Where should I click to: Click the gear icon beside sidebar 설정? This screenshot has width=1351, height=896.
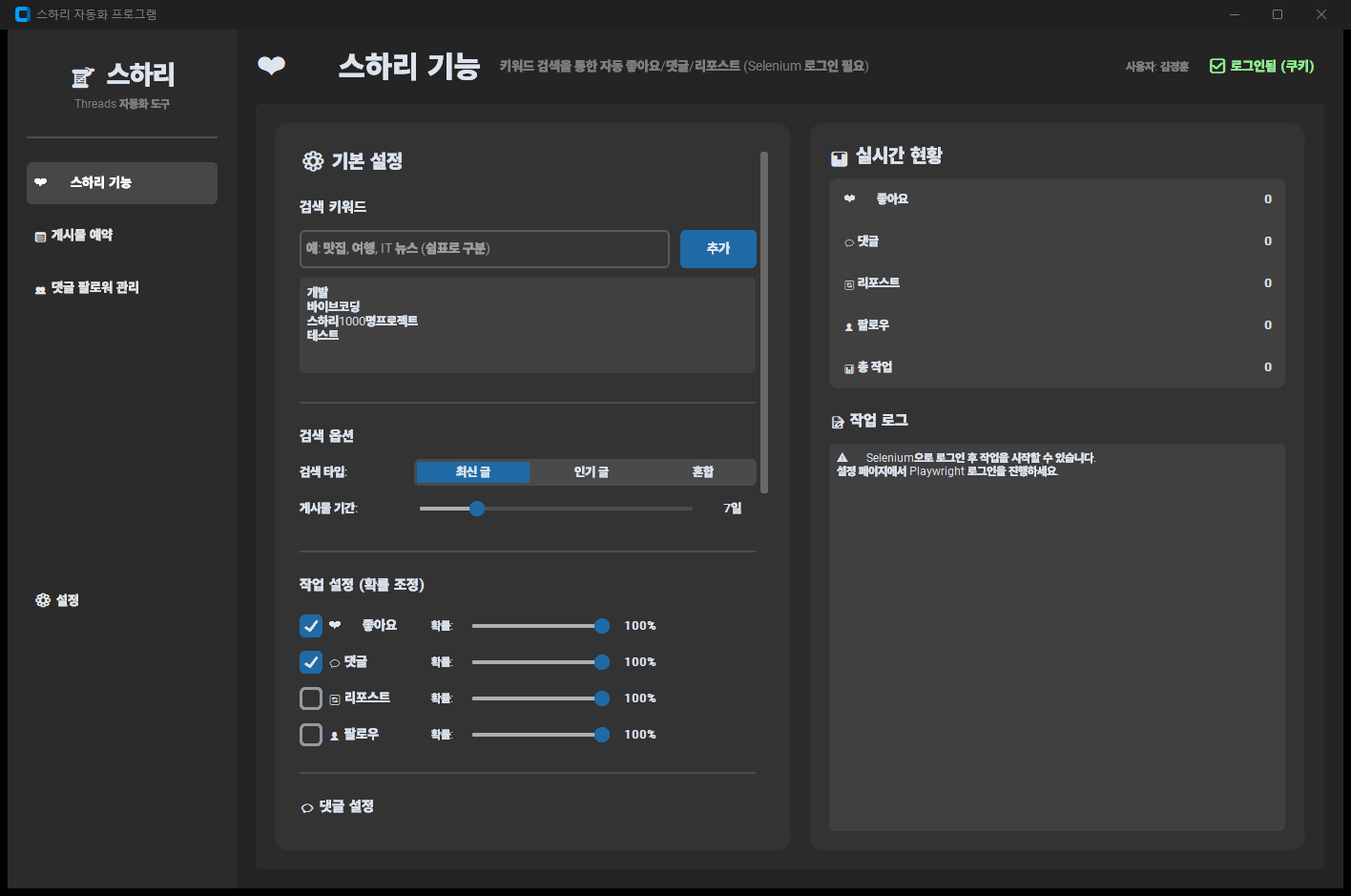(43, 600)
